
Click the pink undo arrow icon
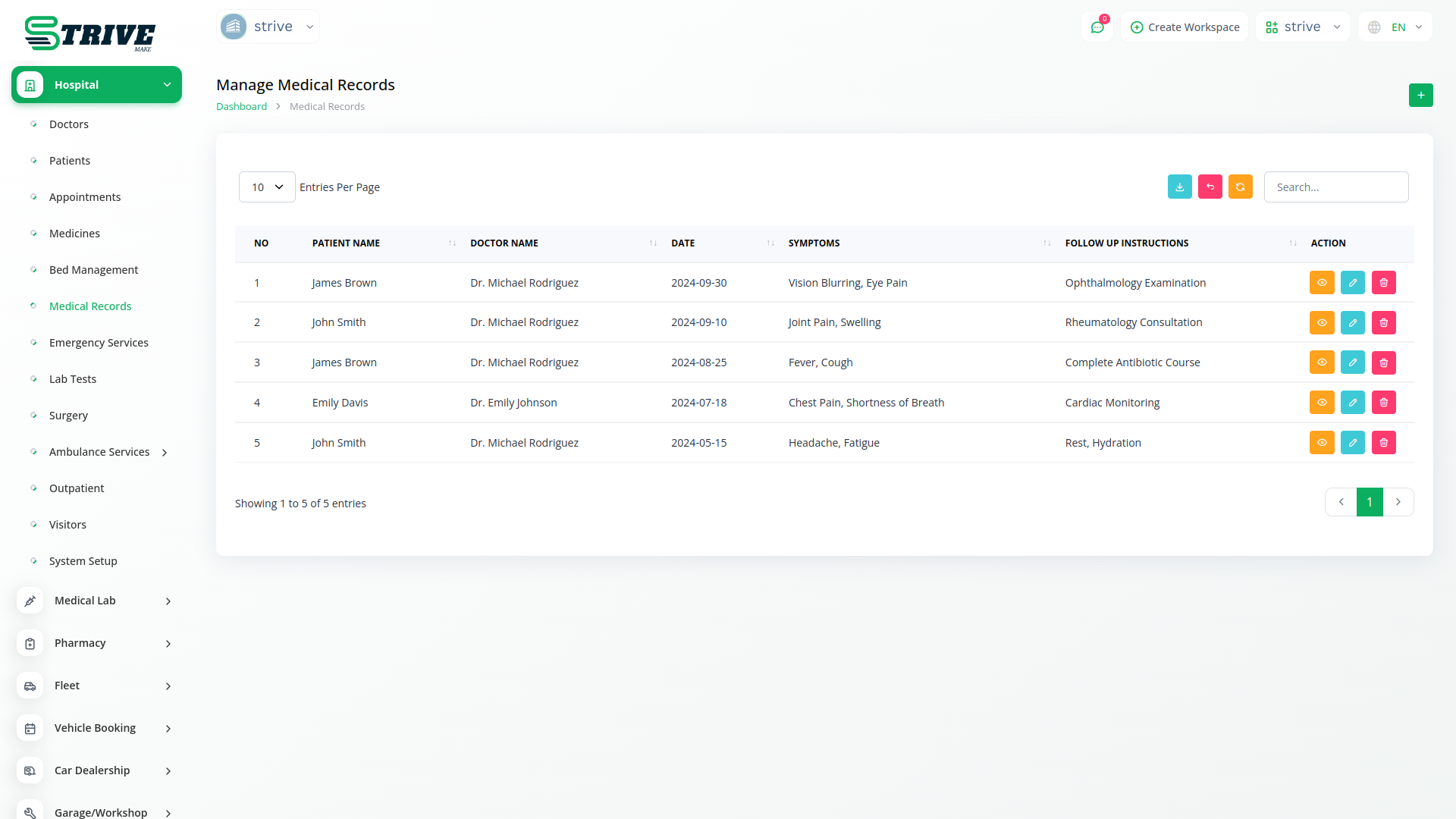tap(1210, 187)
